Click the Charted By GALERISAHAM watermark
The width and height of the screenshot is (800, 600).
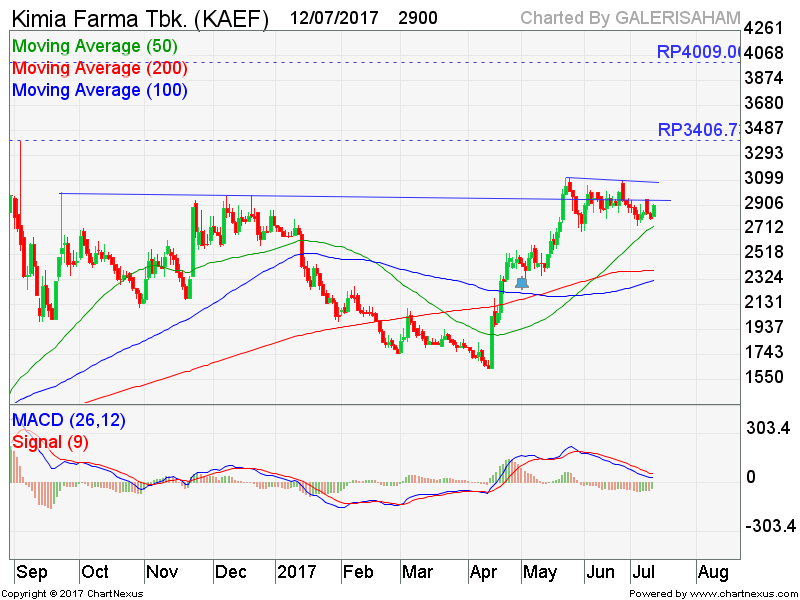click(630, 19)
